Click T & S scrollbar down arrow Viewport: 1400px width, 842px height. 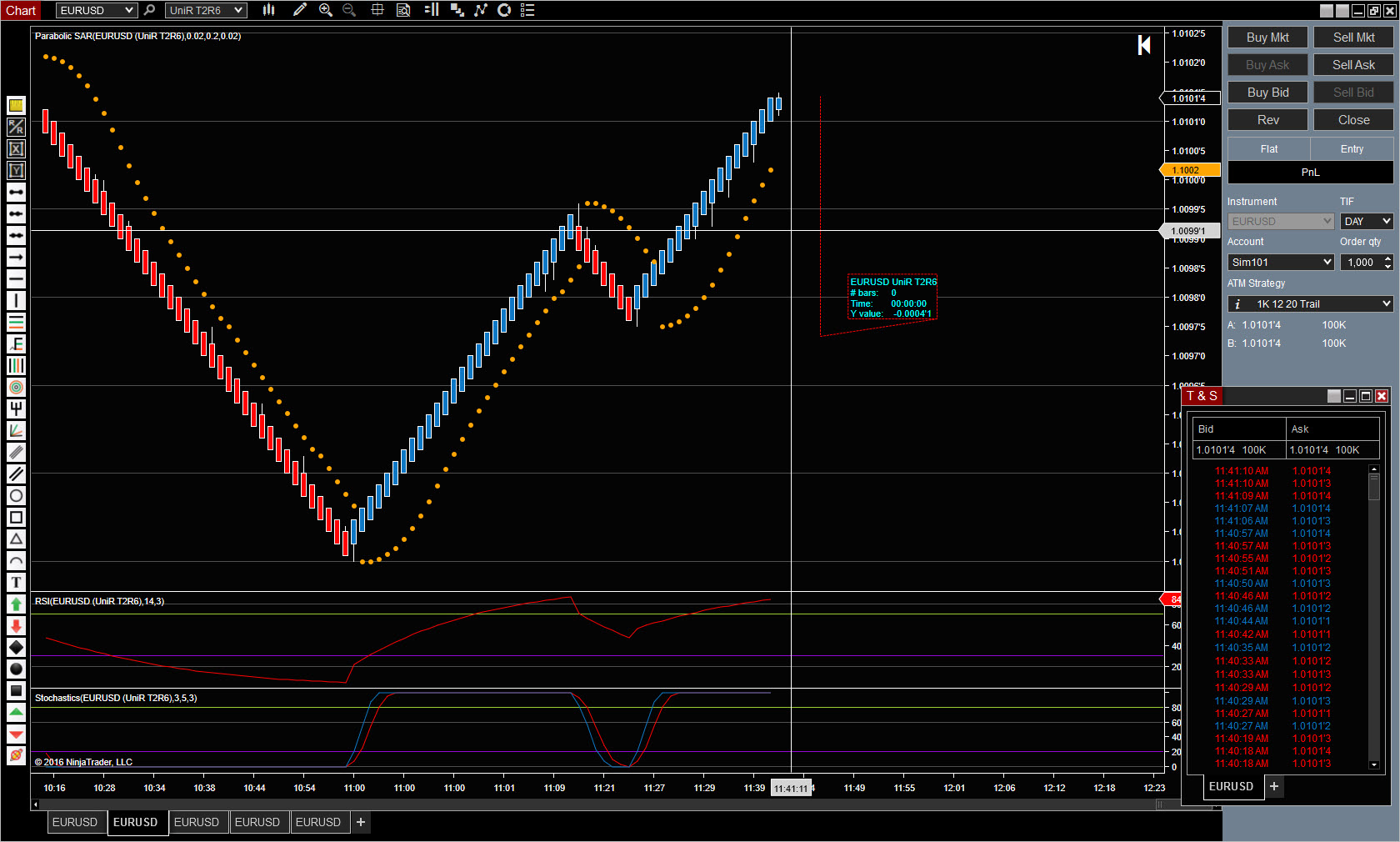[x=1374, y=764]
